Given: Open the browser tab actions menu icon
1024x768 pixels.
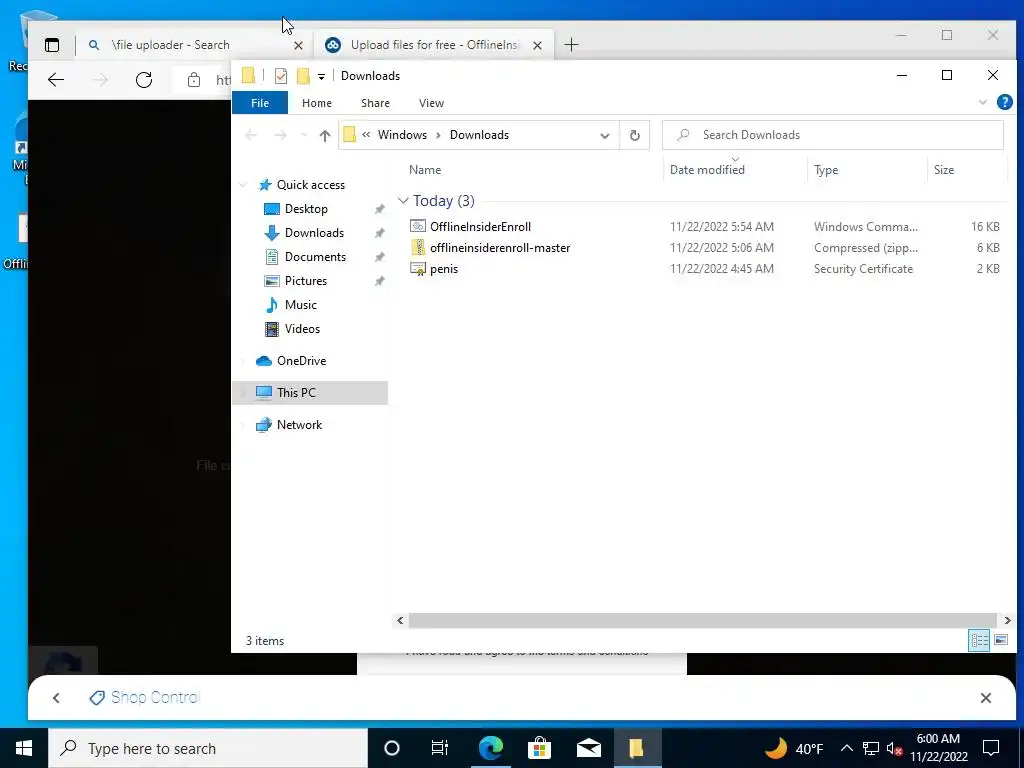Looking at the screenshot, I should 52,45.
